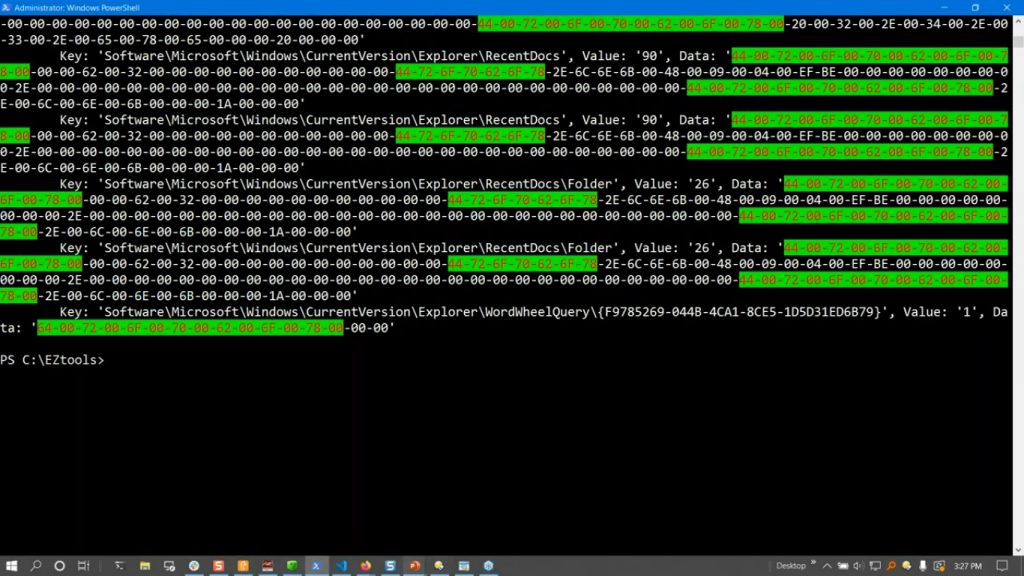Viewport: 1024px width, 576px height.
Task: Open the Windows Start menu
Action: [10, 566]
